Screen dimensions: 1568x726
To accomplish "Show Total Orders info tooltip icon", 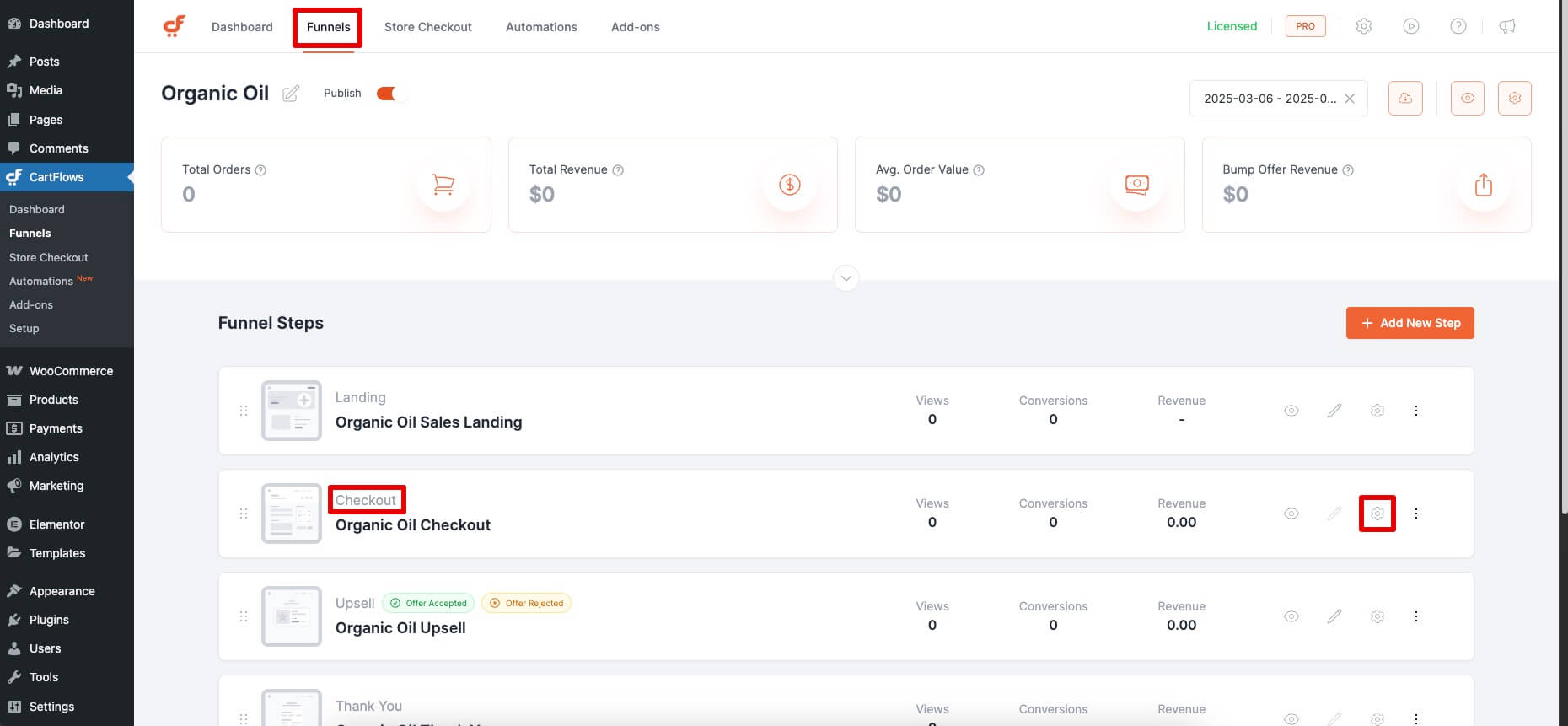I will 260,170.
